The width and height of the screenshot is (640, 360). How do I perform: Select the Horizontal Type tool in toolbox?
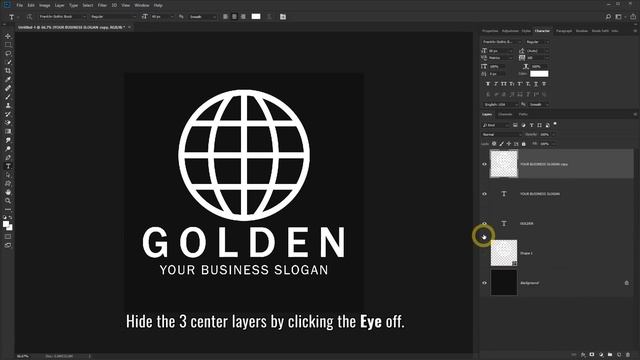click(x=8, y=166)
